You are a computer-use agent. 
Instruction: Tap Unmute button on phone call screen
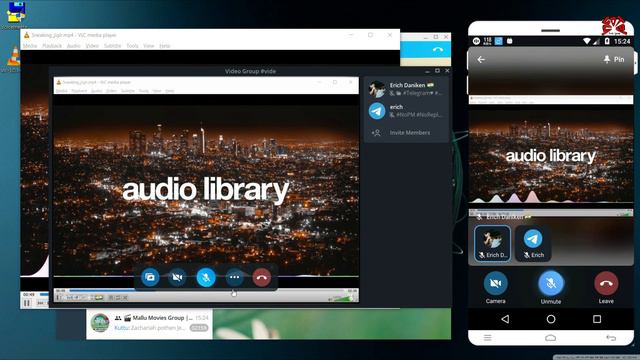tap(551, 287)
